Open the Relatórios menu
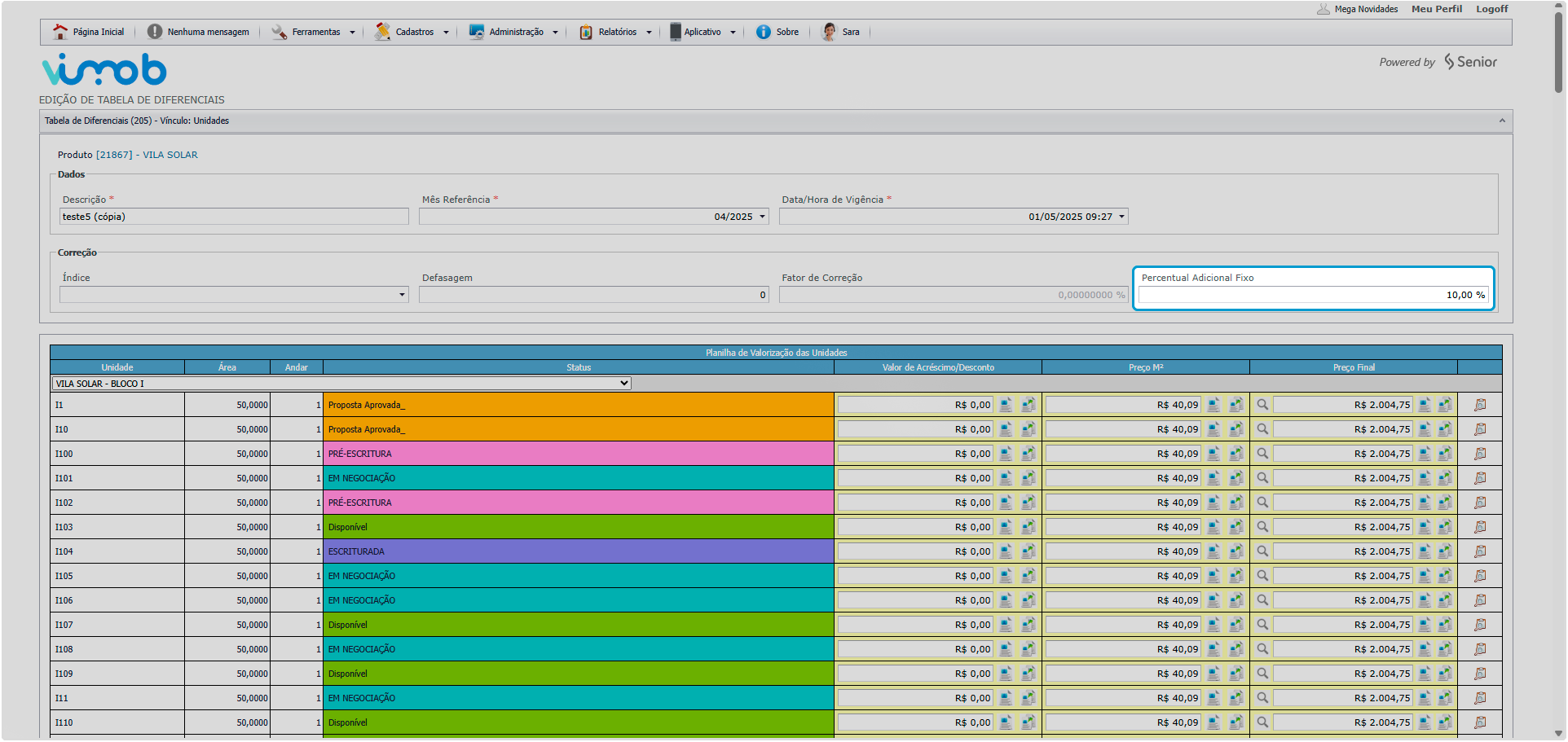This screenshot has height=742, width=1568. 617,32
